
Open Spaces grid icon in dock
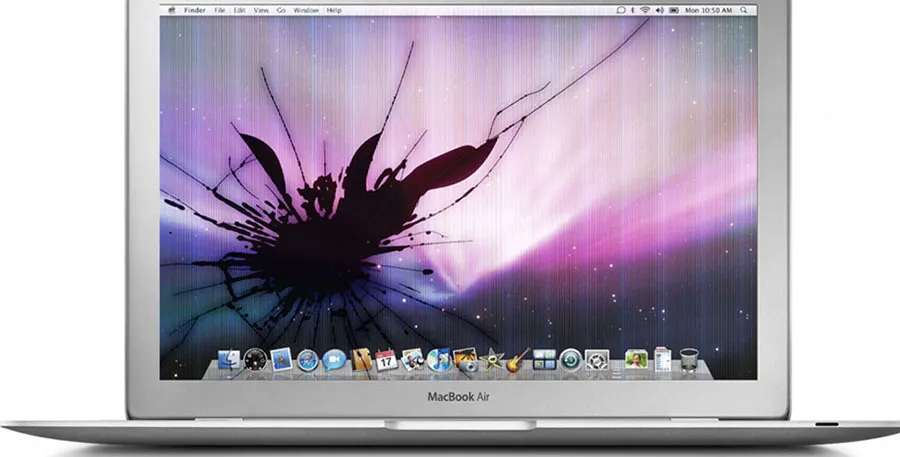click(x=544, y=360)
